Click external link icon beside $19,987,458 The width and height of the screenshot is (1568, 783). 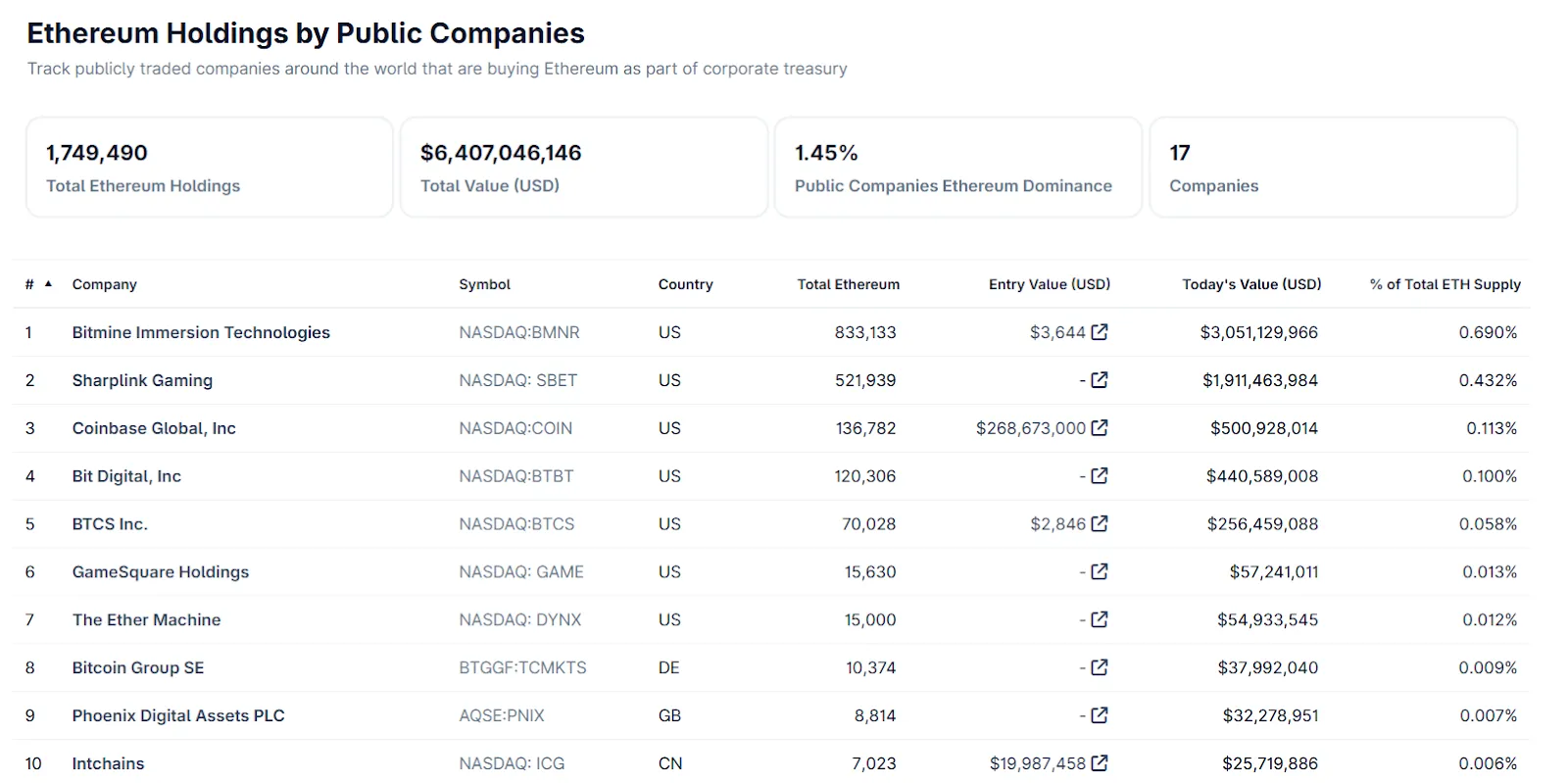tap(1100, 763)
